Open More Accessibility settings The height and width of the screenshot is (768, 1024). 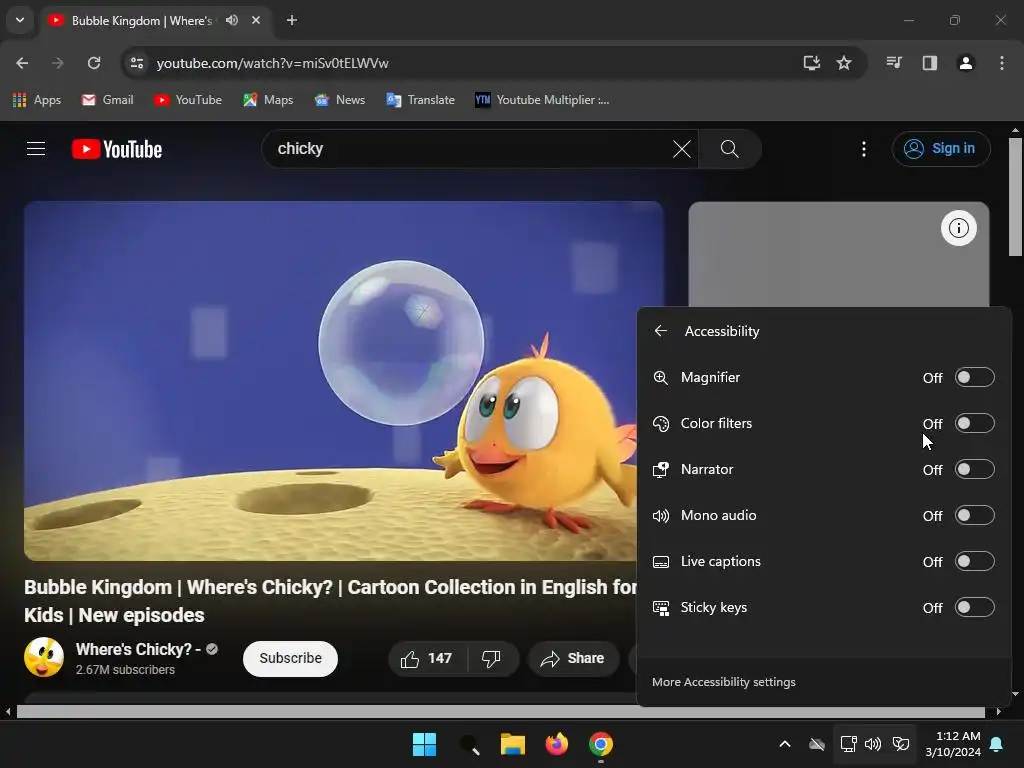point(724,682)
